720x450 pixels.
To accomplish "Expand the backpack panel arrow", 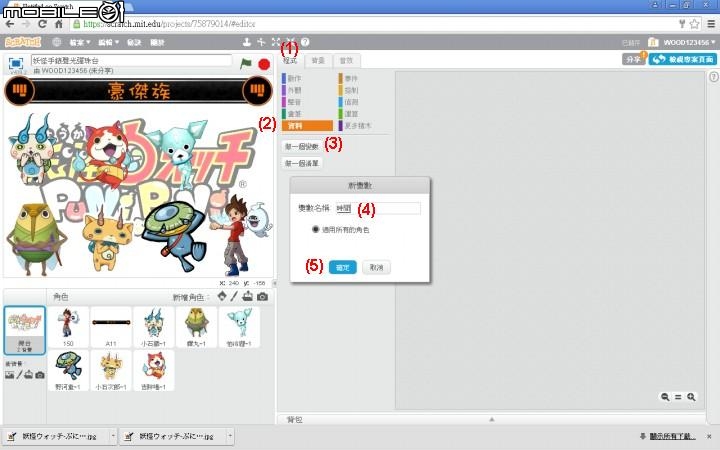I will point(492,419).
